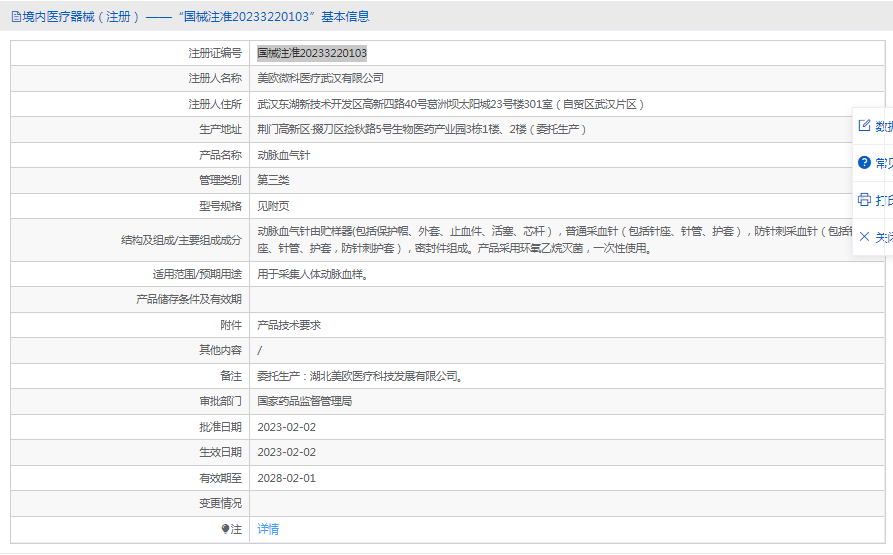Click the 适用范围/预期用途 row label
The width and height of the screenshot is (893, 555).
pyautogui.click(x=197, y=274)
